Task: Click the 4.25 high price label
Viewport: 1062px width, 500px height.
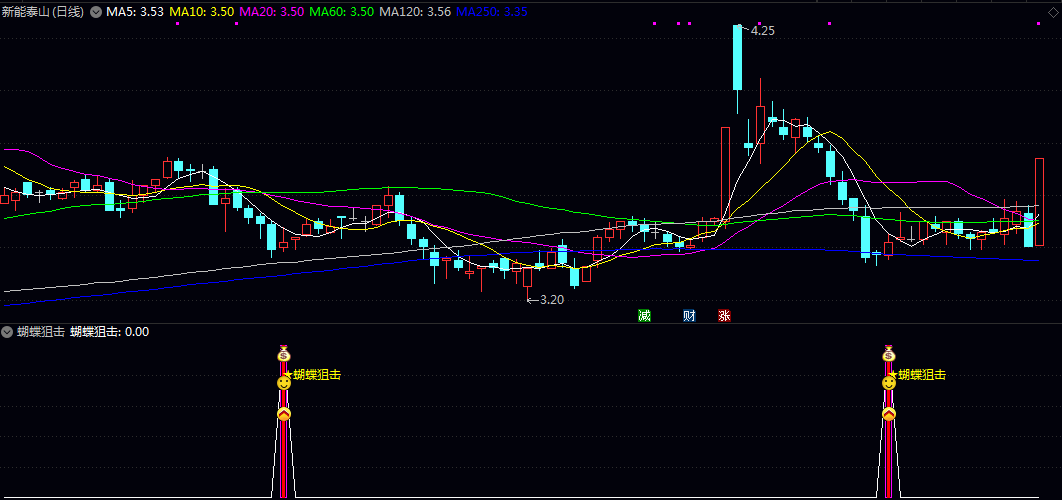Action: (763, 30)
